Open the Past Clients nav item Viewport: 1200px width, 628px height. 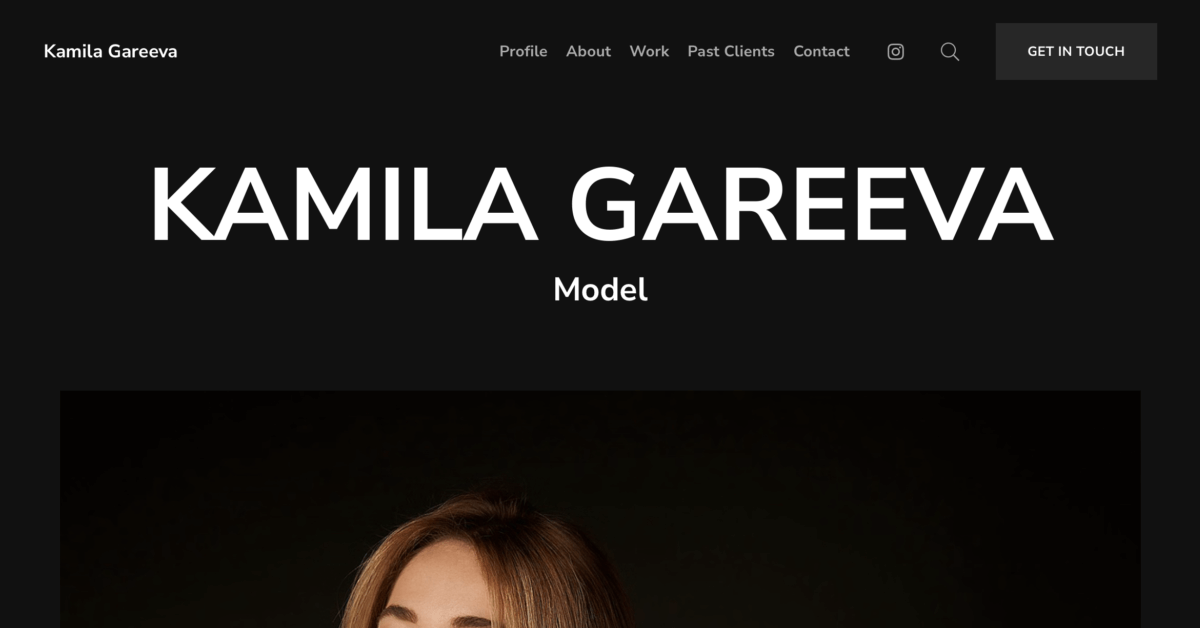coord(731,51)
